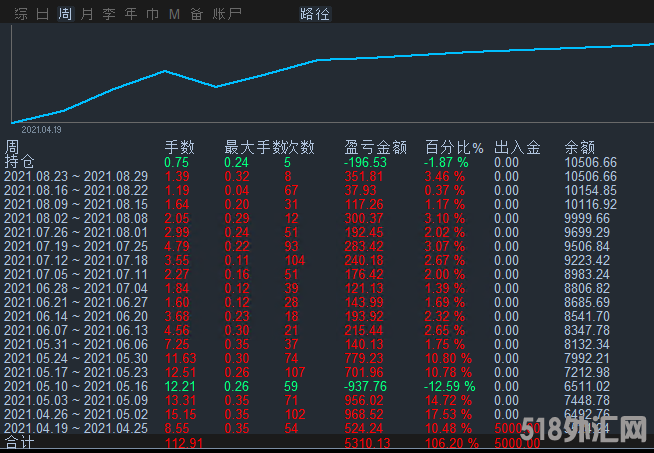Select the 年 yearly tab

click(131, 14)
